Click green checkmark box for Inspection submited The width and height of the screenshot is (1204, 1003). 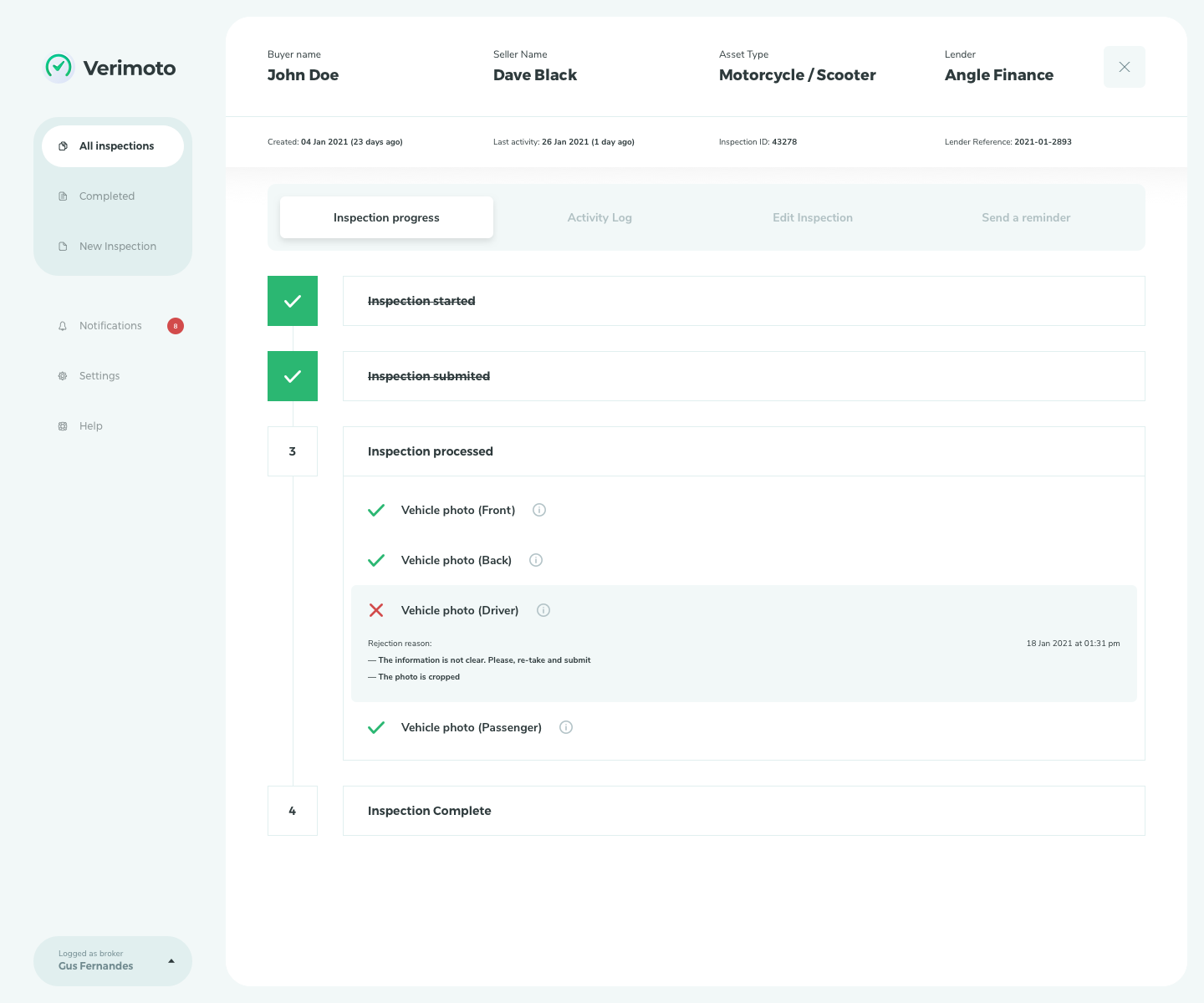[293, 376]
